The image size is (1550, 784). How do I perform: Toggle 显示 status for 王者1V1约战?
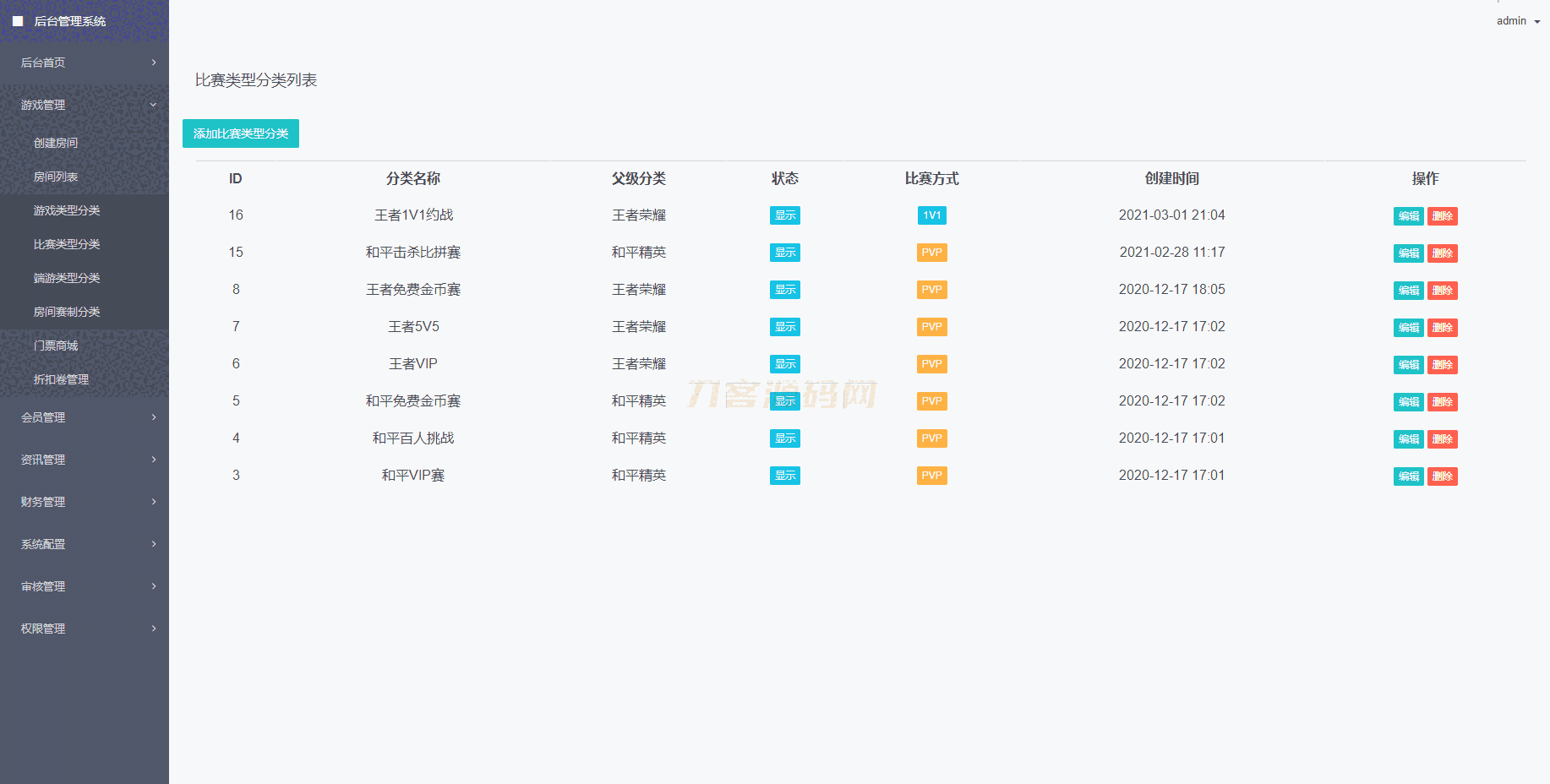784,215
